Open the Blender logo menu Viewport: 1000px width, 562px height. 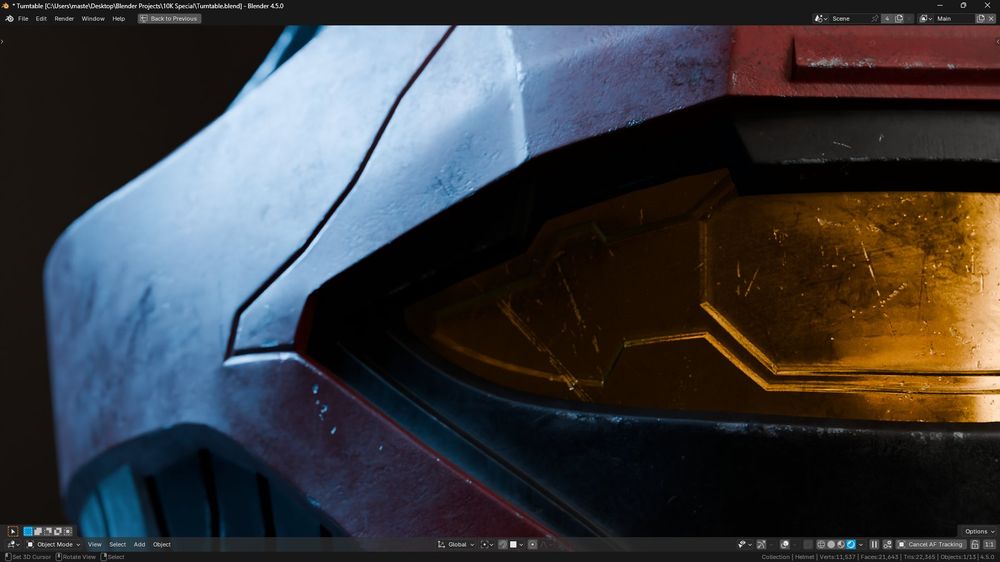(x=9, y=18)
